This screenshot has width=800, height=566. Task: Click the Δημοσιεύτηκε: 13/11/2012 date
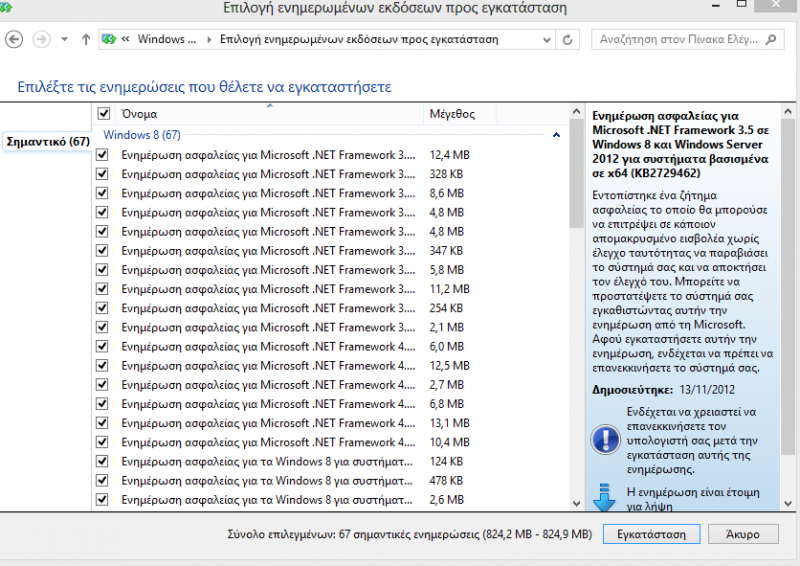click(x=663, y=390)
